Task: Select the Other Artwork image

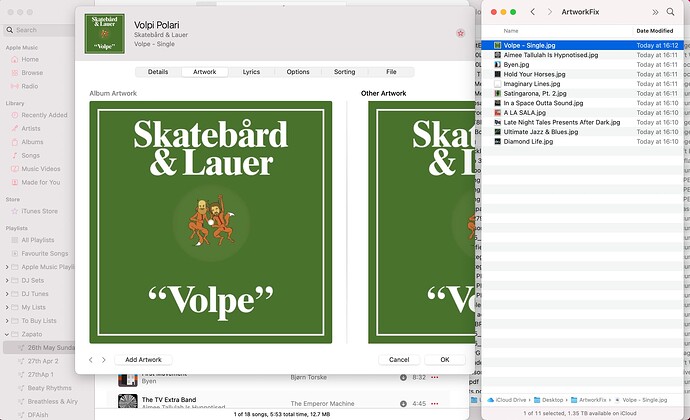Action: (x=422, y=222)
